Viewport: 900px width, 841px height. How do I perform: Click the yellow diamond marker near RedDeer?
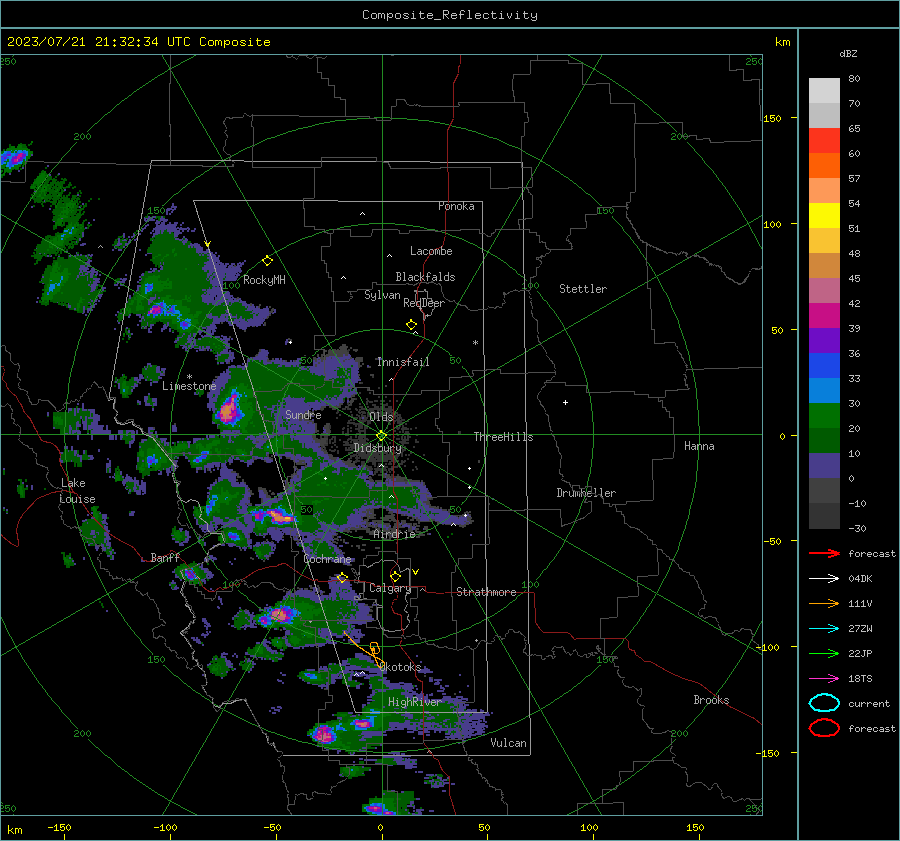click(x=411, y=325)
